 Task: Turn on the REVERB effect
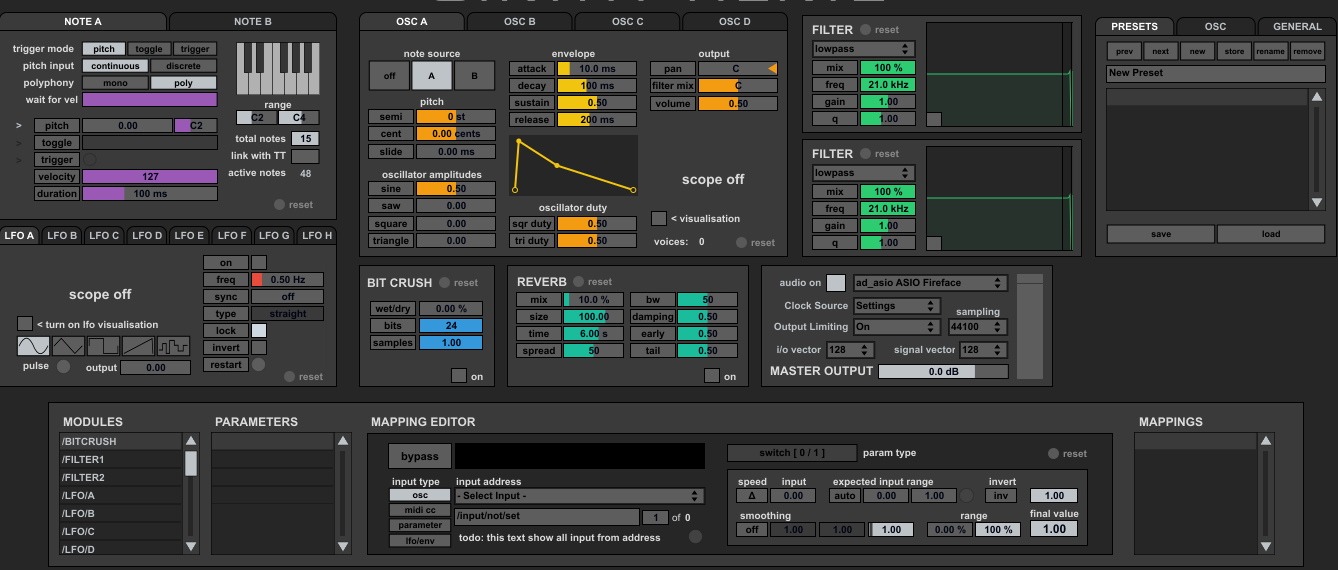click(712, 376)
